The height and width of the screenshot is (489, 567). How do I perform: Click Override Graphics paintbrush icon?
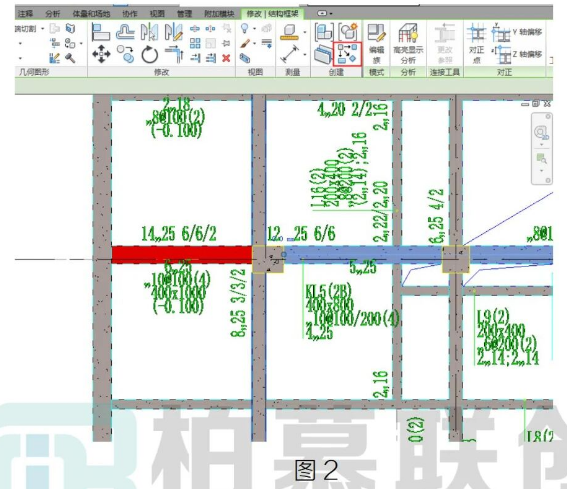point(245,43)
